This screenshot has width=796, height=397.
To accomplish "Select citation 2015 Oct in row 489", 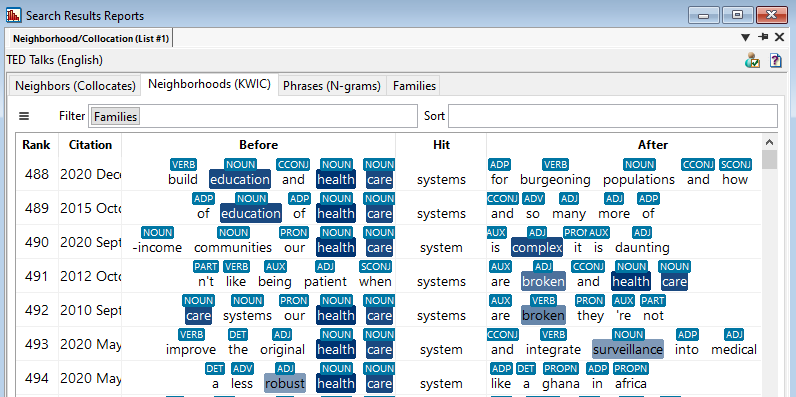I will coord(90,208).
